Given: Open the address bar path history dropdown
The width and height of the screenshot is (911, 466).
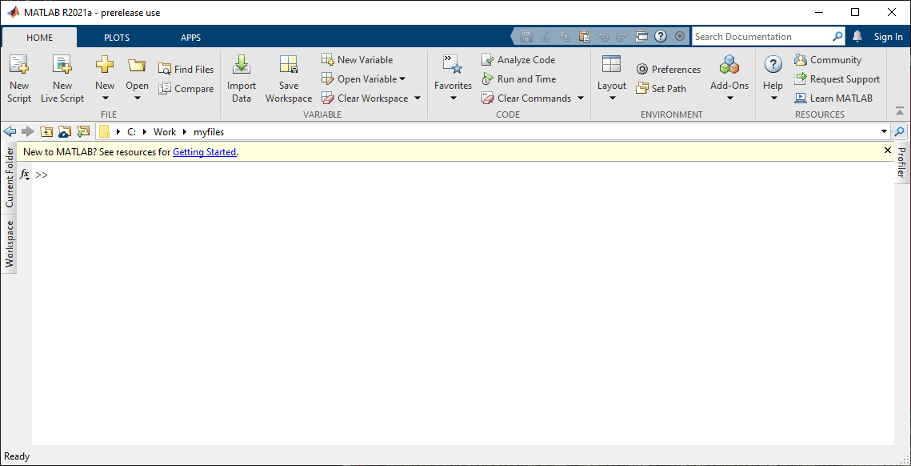Looking at the screenshot, I should pyautogui.click(x=884, y=132).
